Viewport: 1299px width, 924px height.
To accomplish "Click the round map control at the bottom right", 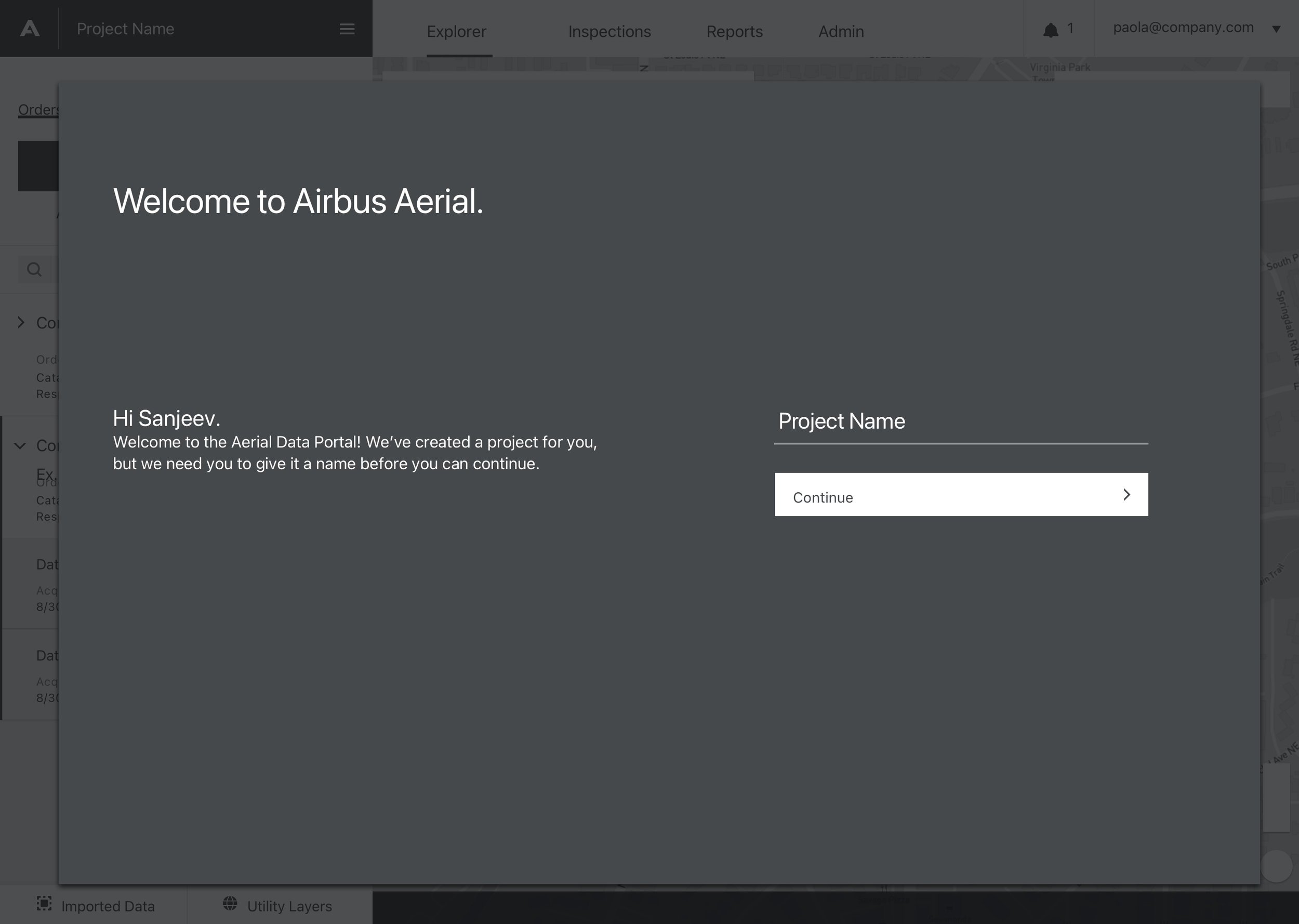I will [x=1276, y=866].
